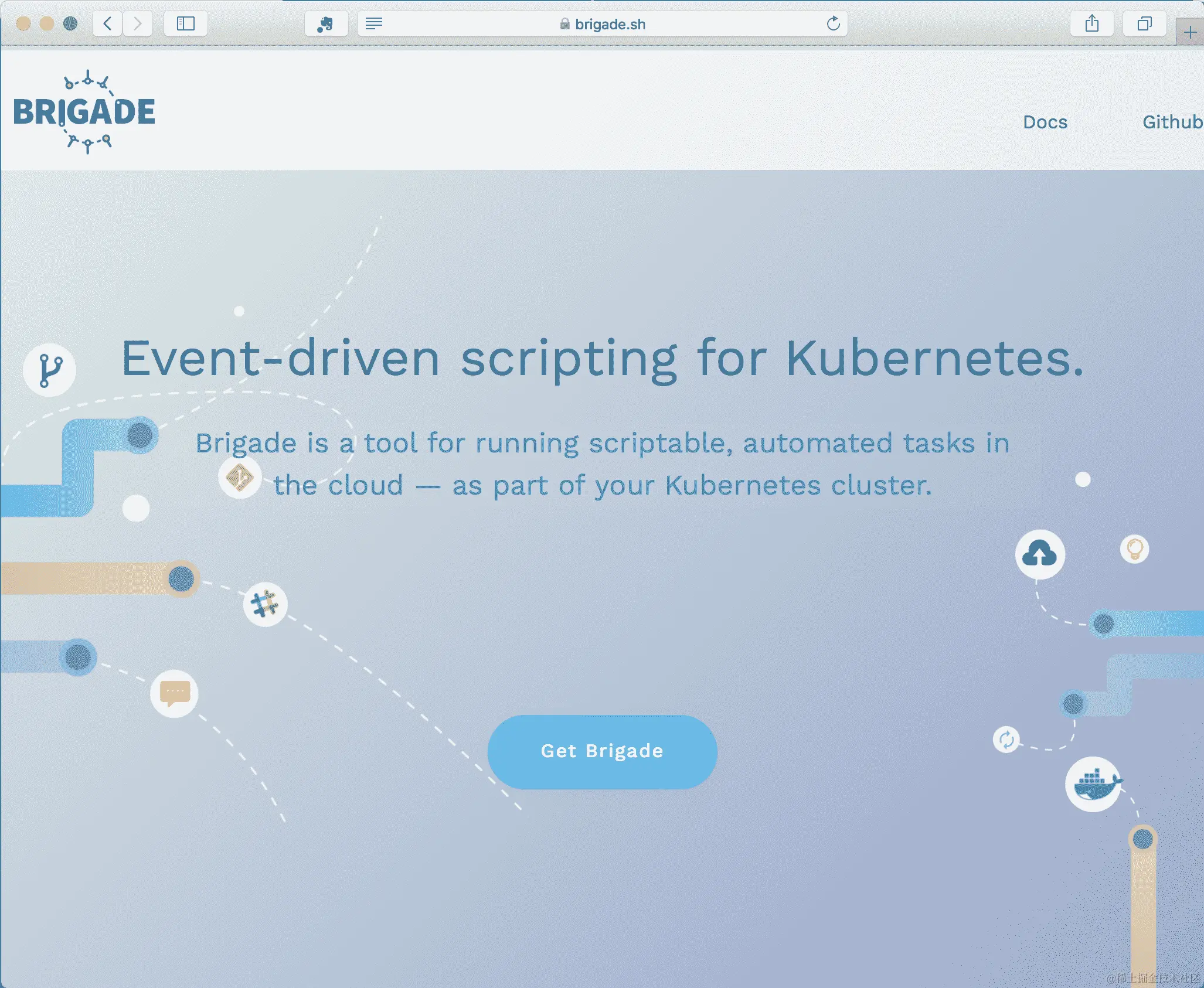Open the Evernote extension in toolbar
The width and height of the screenshot is (1204, 988).
click(326, 24)
